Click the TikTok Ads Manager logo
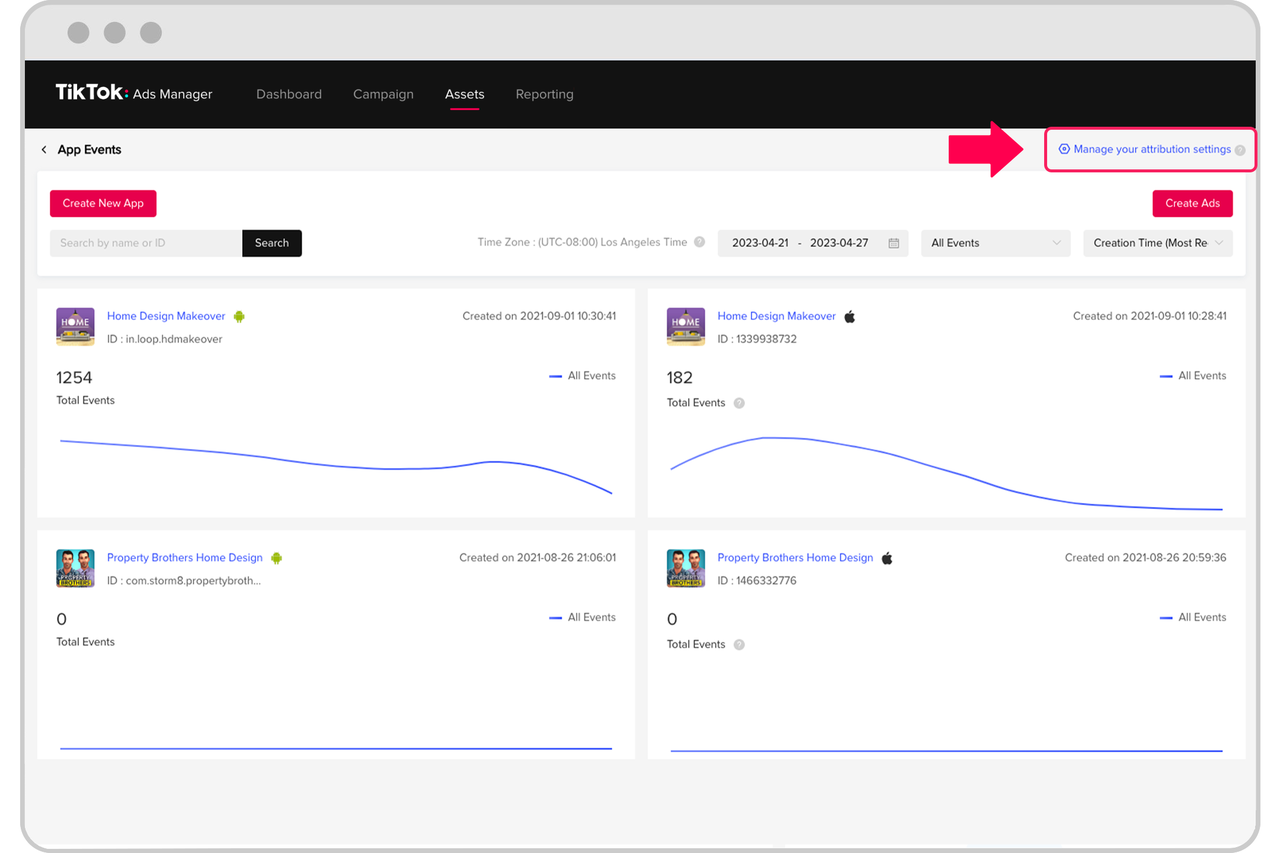This screenshot has height=853, width=1280. (134, 93)
